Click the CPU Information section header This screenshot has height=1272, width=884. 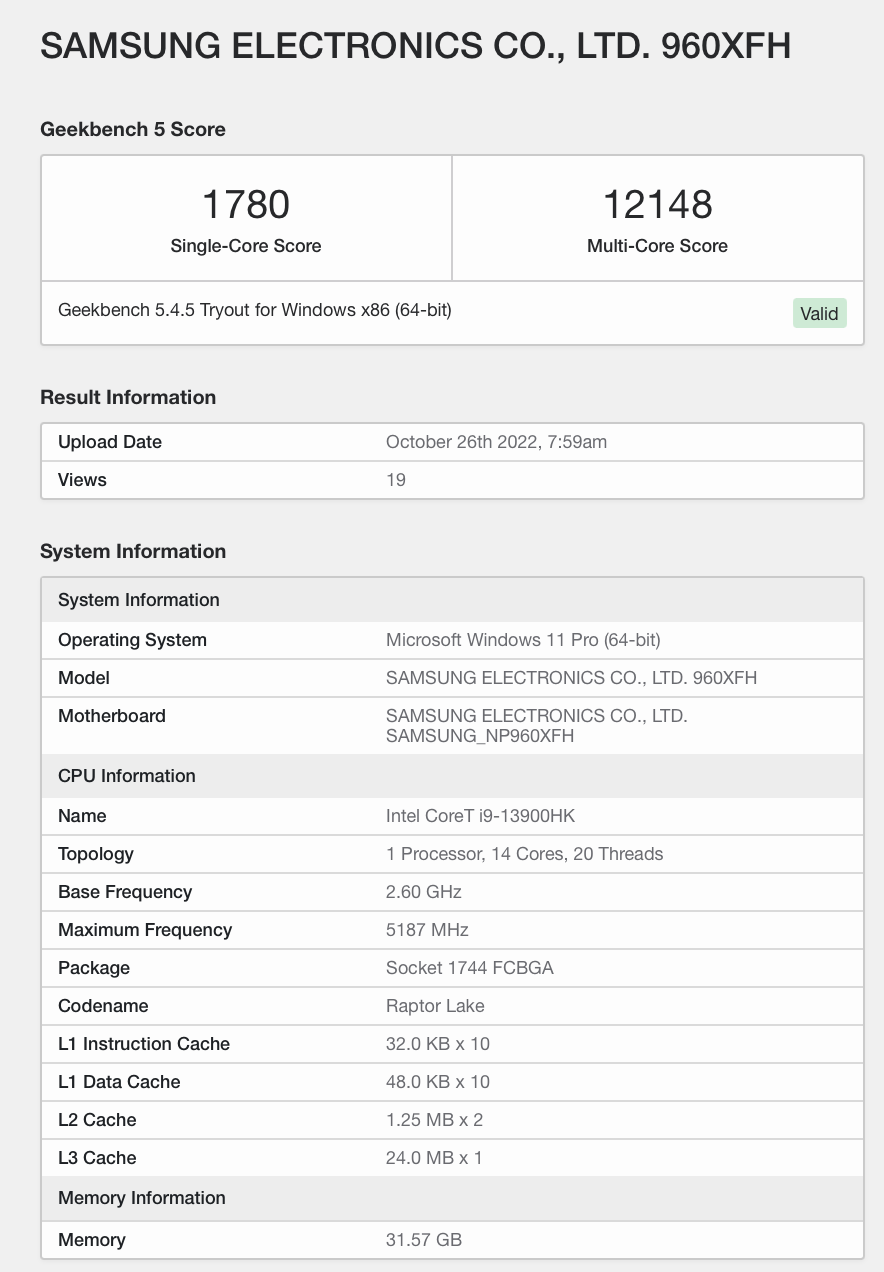click(127, 776)
